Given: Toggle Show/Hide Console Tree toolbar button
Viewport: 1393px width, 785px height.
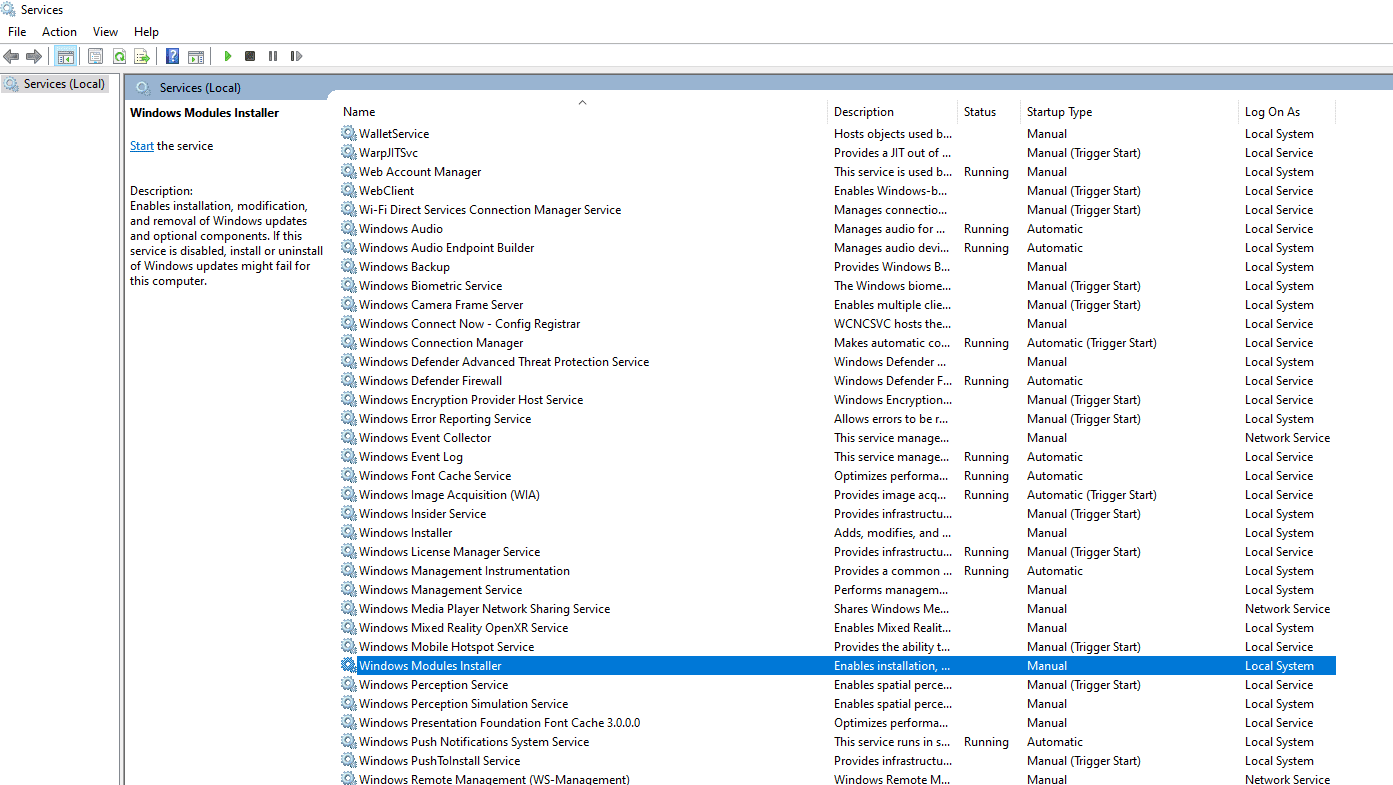Looking at the screenshot, I should pyautogui.click(x=65, y=56).
